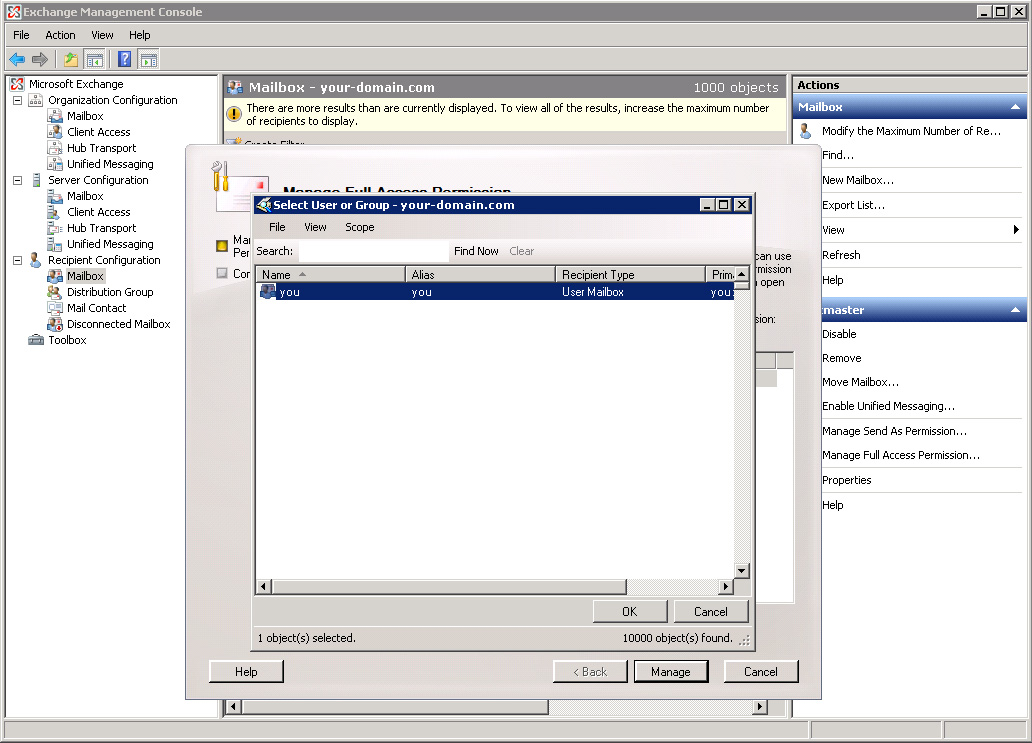Viewport: 1032px width, 743px height.
Task: Collapse the Organization Configuration tree node
Action: coord(18,101)
